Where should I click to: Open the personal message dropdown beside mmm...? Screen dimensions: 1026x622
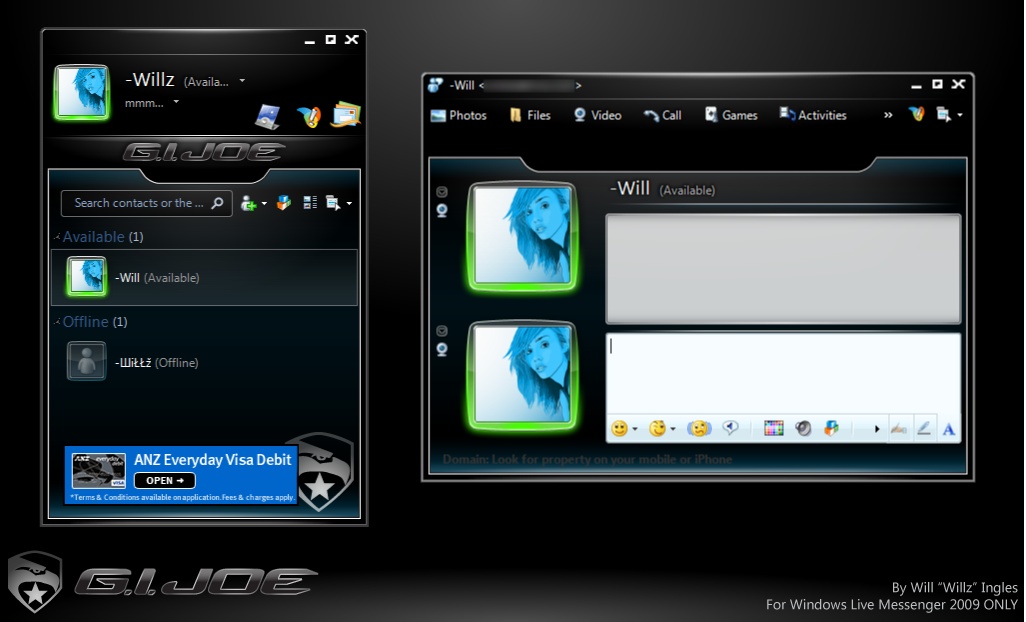pos(176,102)
